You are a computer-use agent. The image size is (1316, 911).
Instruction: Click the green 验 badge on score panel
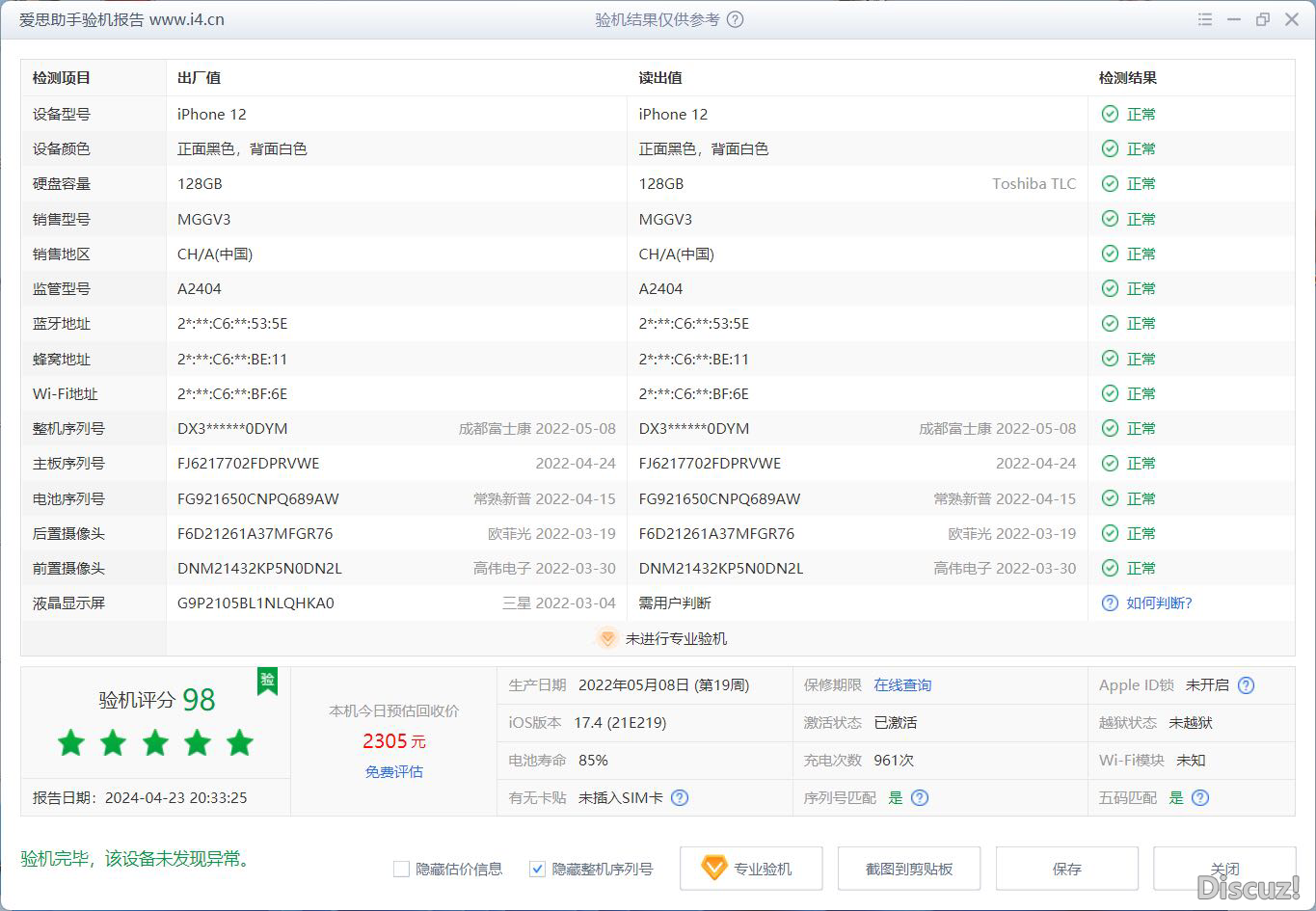267,681
